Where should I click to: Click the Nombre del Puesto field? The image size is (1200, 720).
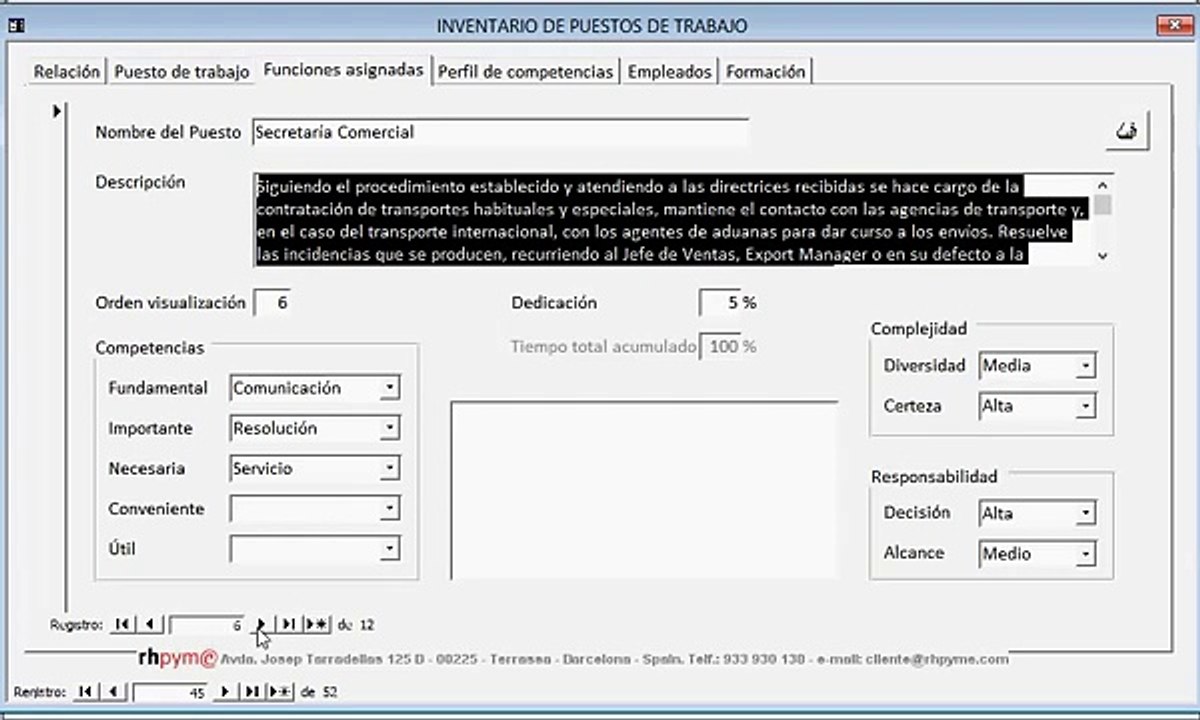pos(500,132)
